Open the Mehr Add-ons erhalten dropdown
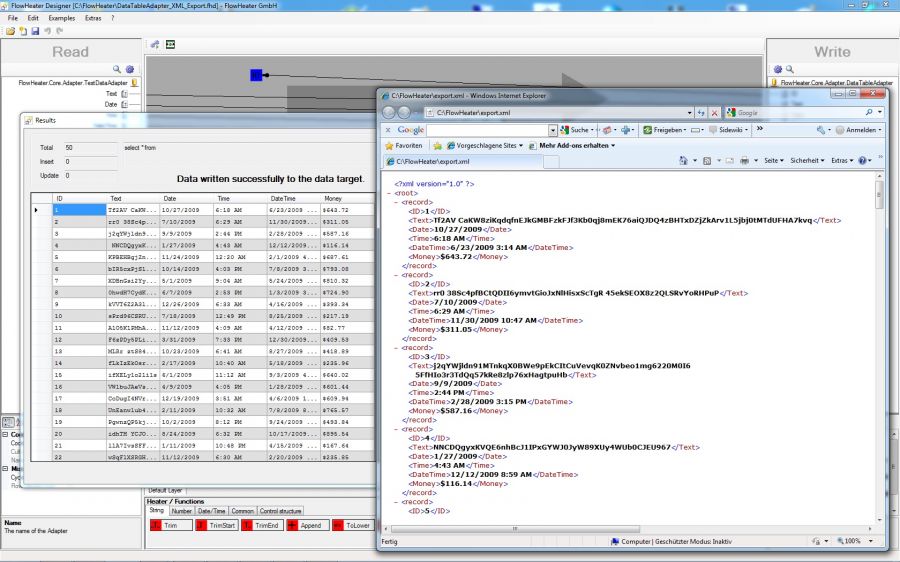The image size is (900, 562). pyautogui.click(x=613, y=146)
